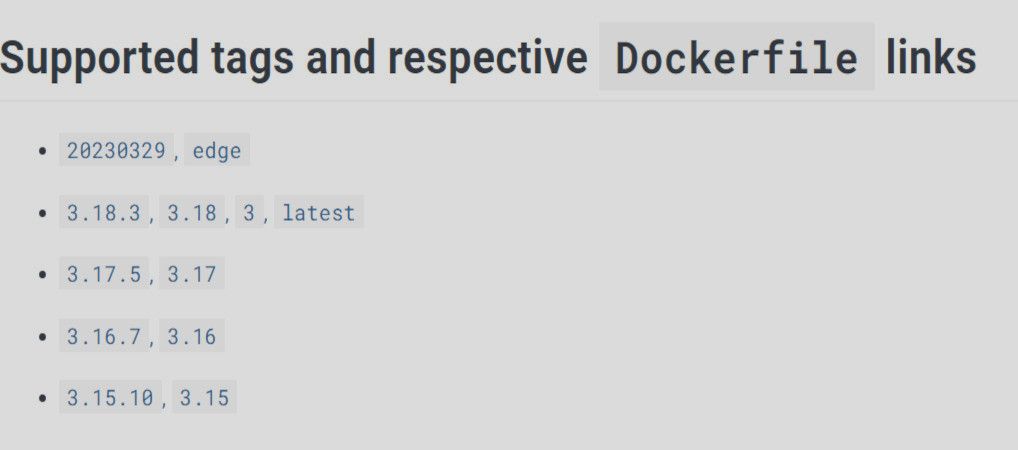Click the bullet beside the 20230329 row

tap(42, 151)
